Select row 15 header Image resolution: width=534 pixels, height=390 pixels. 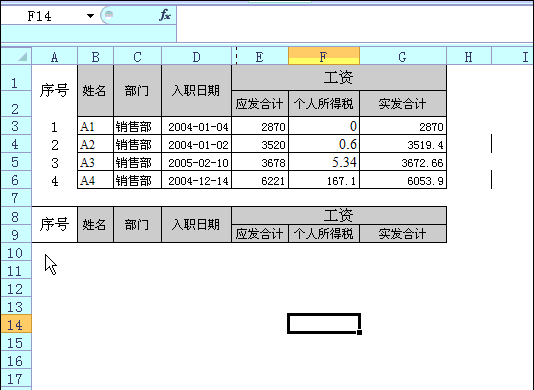pyautogui.click(x=16, y=343)
